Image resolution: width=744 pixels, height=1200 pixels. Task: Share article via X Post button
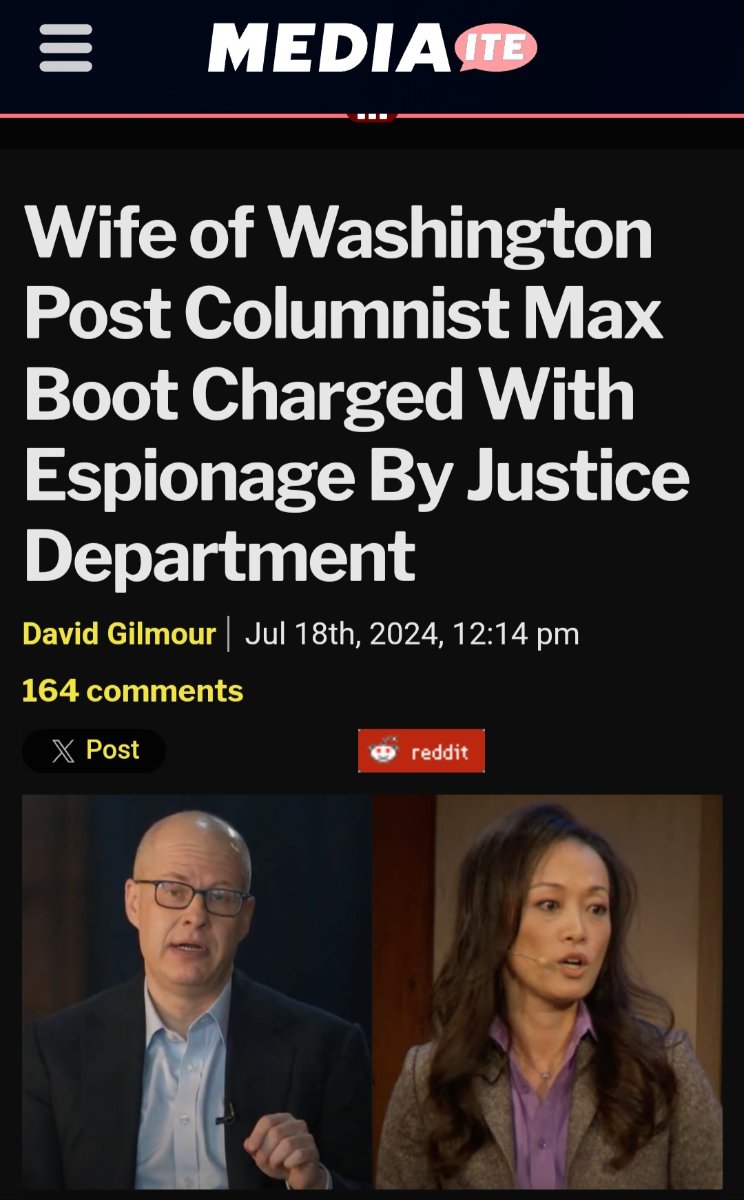pyautogui.click(x=94, y=751)
